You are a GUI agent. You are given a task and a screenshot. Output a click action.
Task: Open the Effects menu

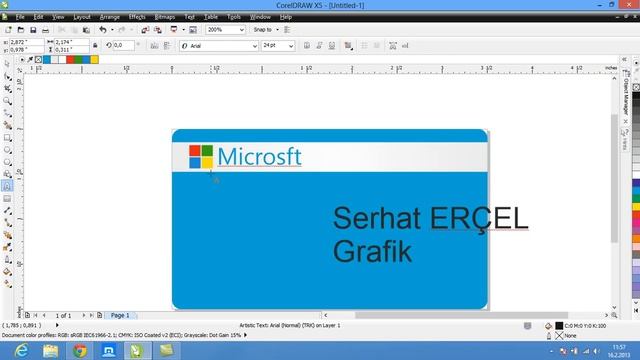[x=137, y=17]
